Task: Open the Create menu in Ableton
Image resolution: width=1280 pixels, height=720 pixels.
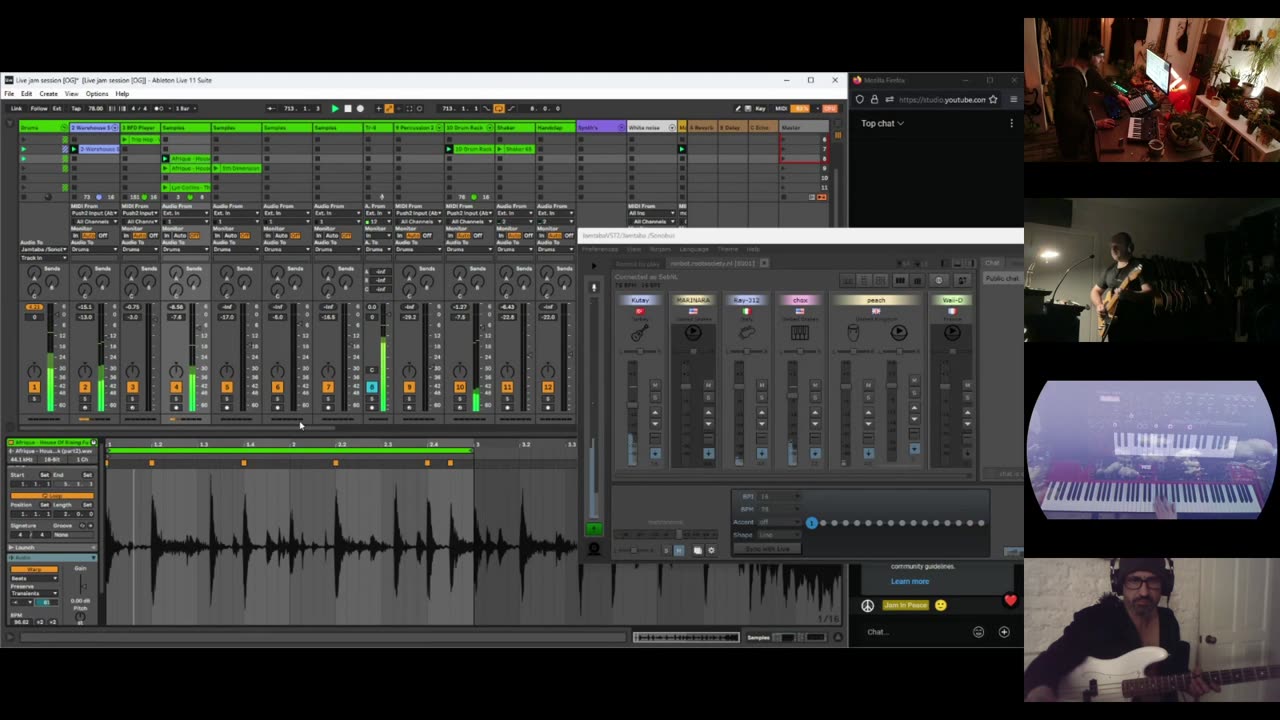Action: 48,94
